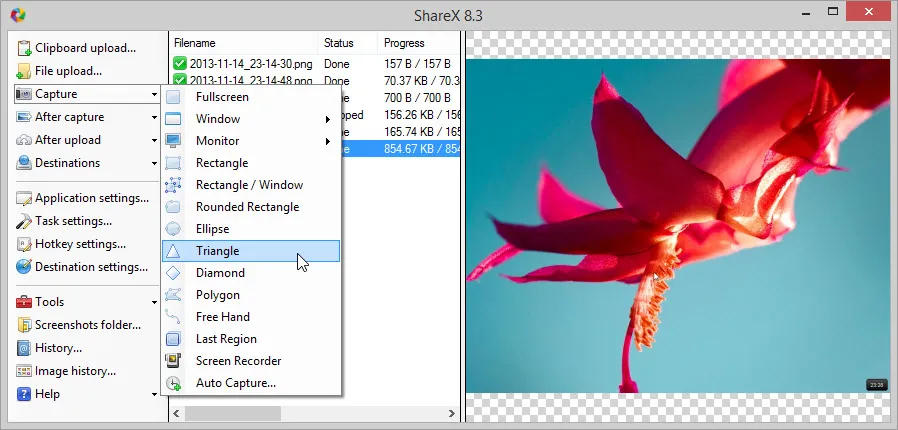Click green checkmark of 2013-11-14_23-14-30.png
The width and height of the screenshot is (898, 430).
(180, 64)
